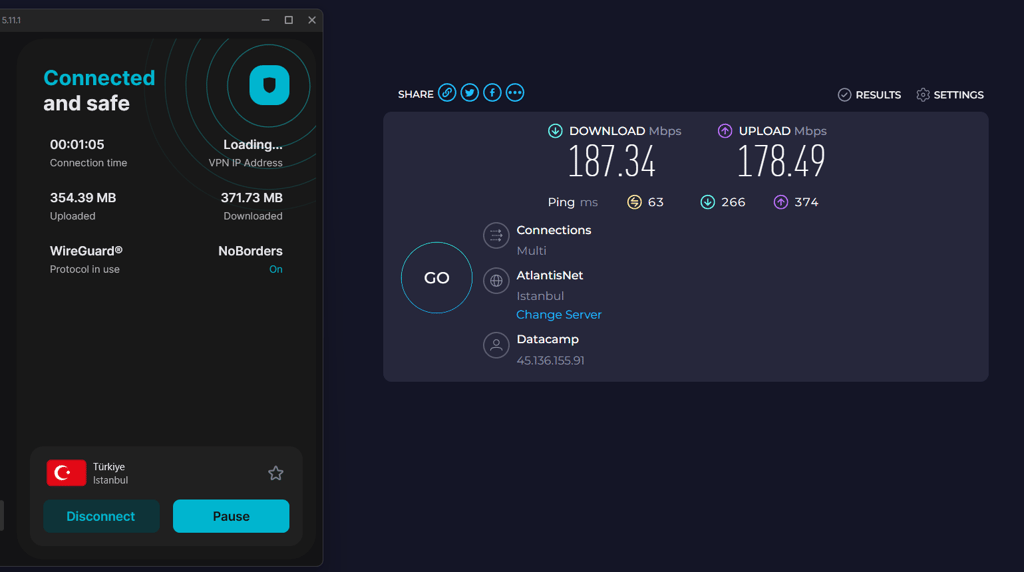Minimize the VPN window
The image size is (1024, 572).
[265, 20]
